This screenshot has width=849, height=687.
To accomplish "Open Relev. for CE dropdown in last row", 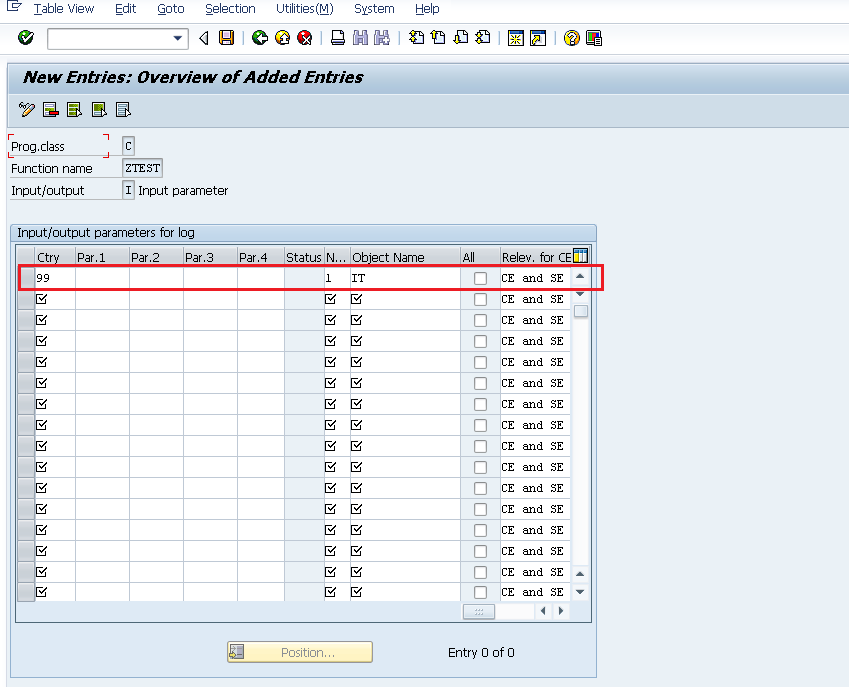I will pyautogui.click(x=535, y=592).
